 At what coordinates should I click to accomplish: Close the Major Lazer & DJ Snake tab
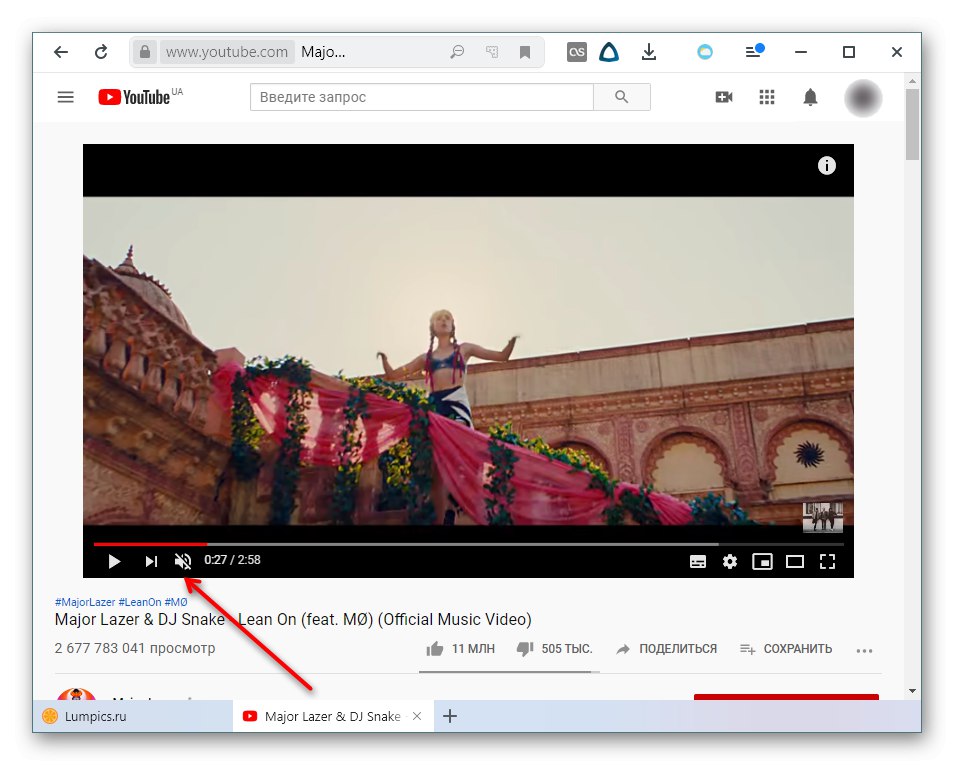pos(417,716)
